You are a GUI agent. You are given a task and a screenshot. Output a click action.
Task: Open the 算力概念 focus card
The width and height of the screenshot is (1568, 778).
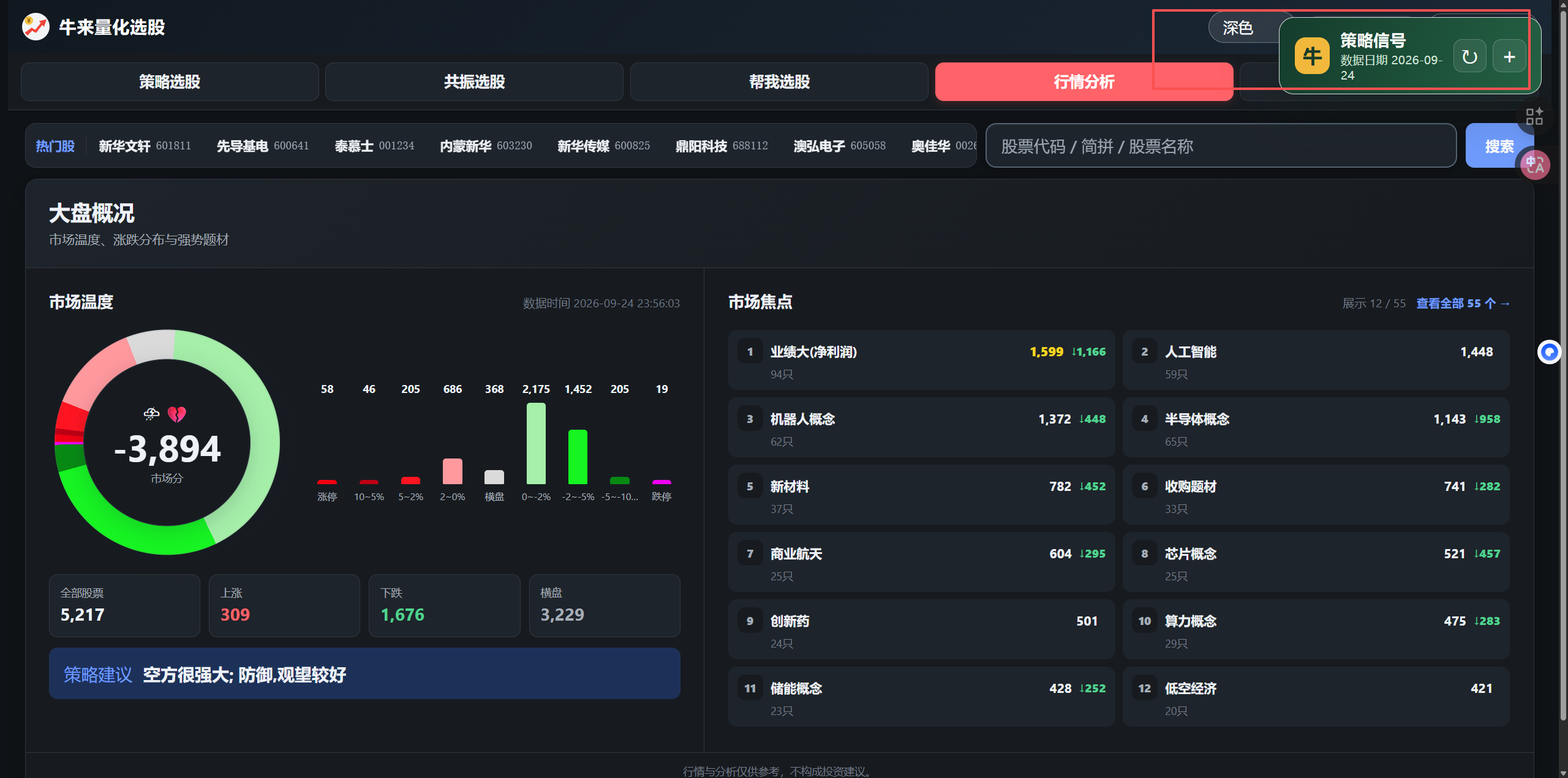(x=1316, y=629)
